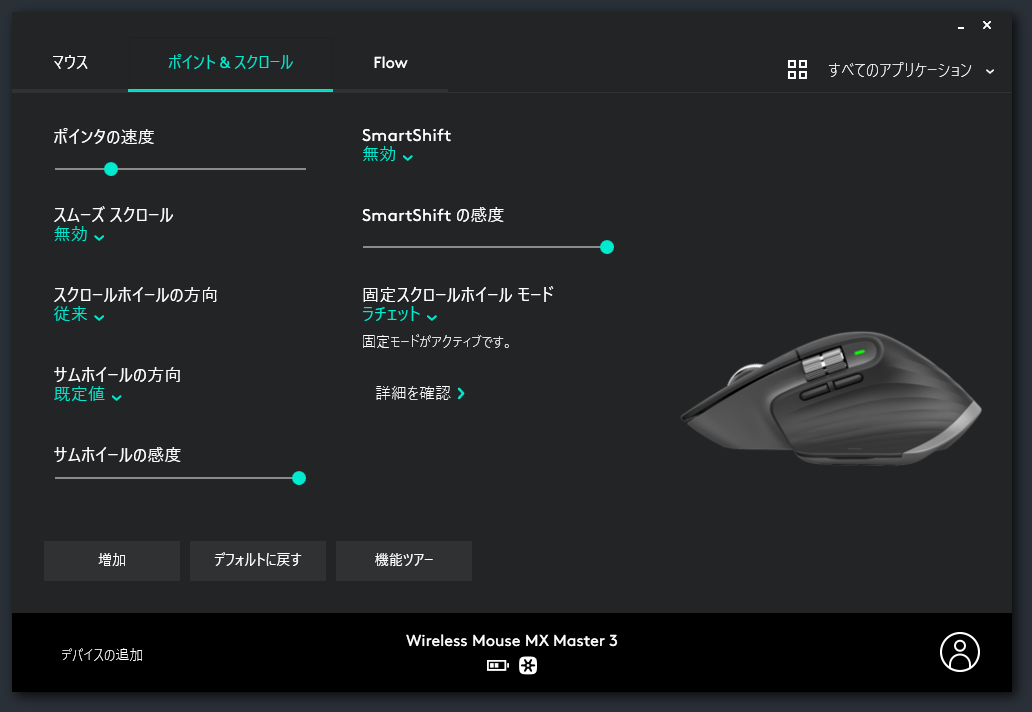Click the application grid icon
Screen dimensions: 1032x712
(797, 70)
